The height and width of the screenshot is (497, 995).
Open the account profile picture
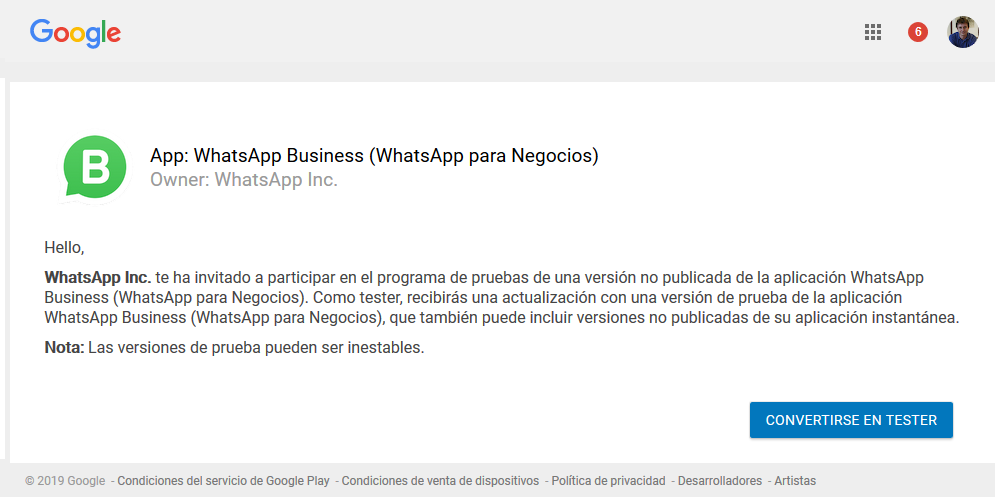[963, 32]
